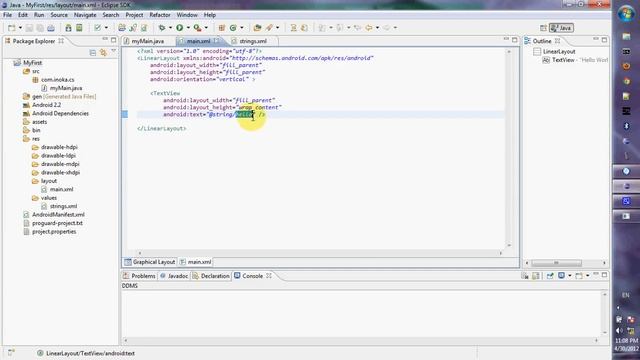Click the EN language indicator in taskbar
Screen dimensions: 640x360
(626, 295)
